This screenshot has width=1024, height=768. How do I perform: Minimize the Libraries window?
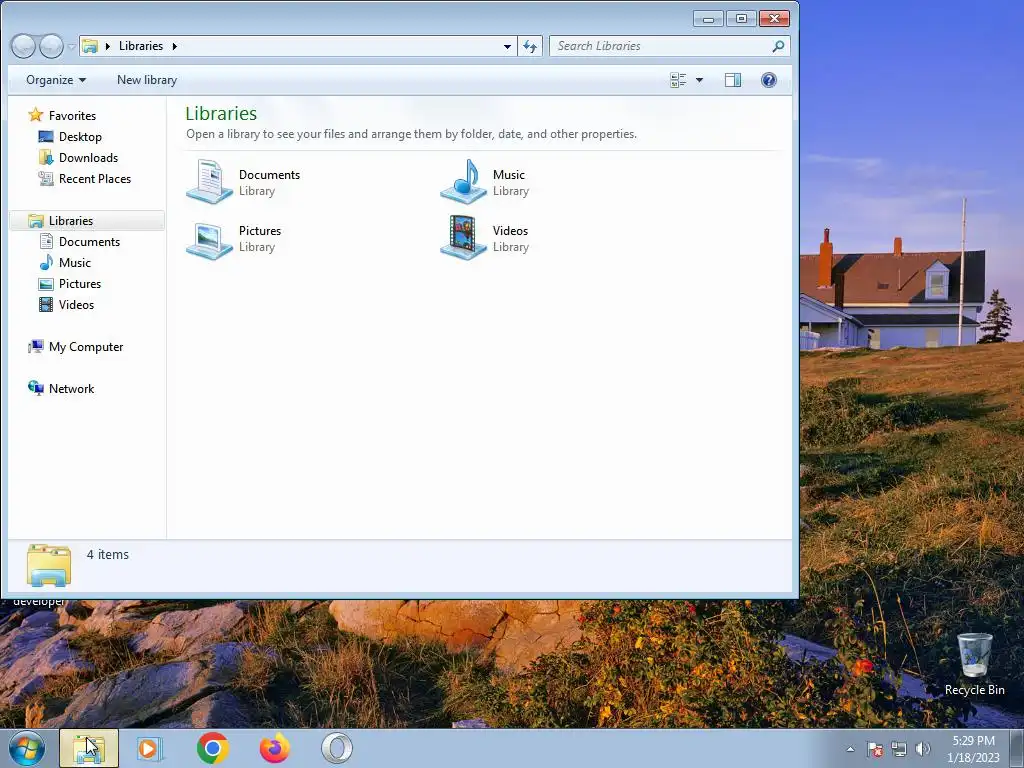pos(709,19)
